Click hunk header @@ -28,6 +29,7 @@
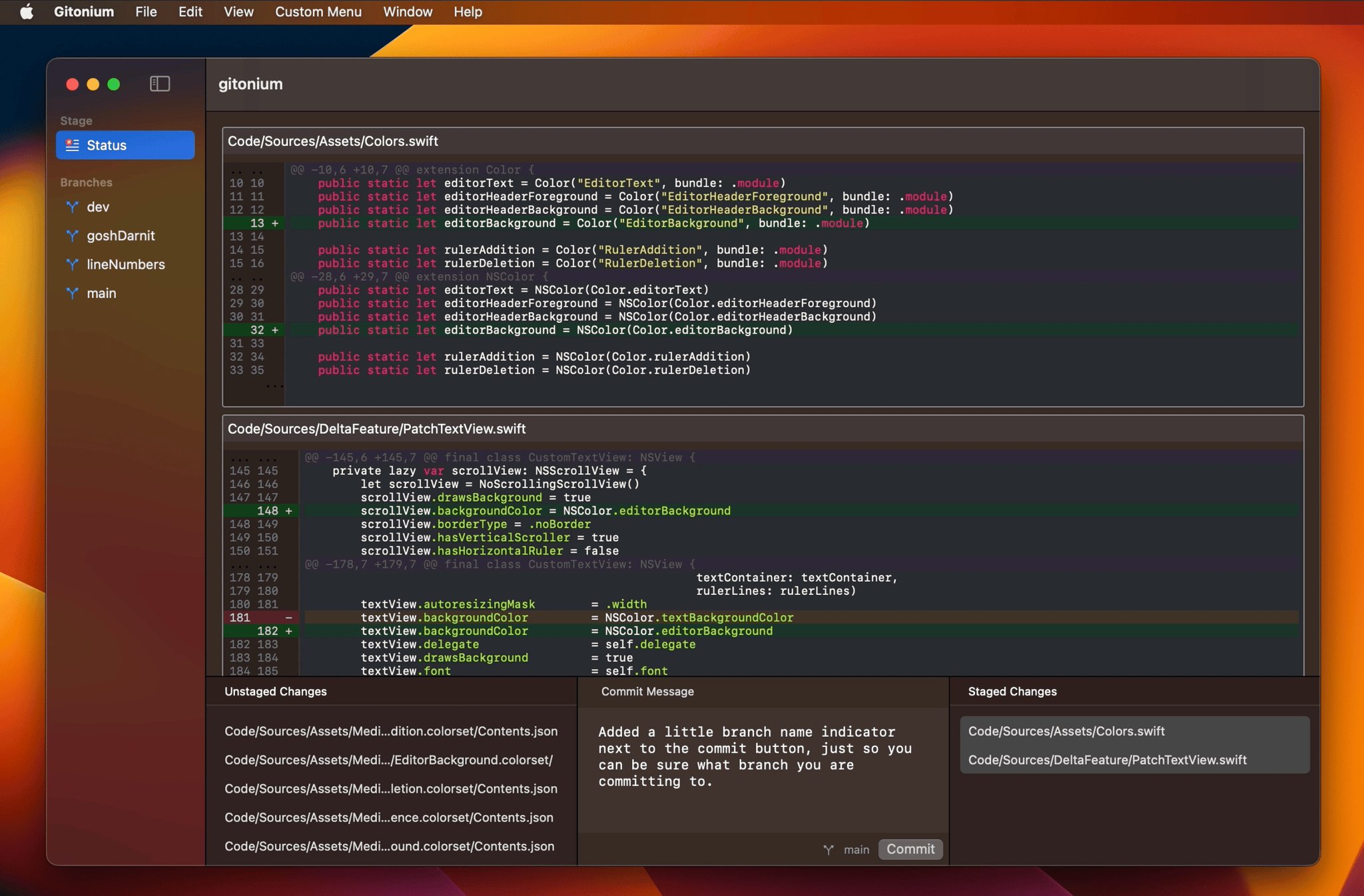 click(420, 276)
